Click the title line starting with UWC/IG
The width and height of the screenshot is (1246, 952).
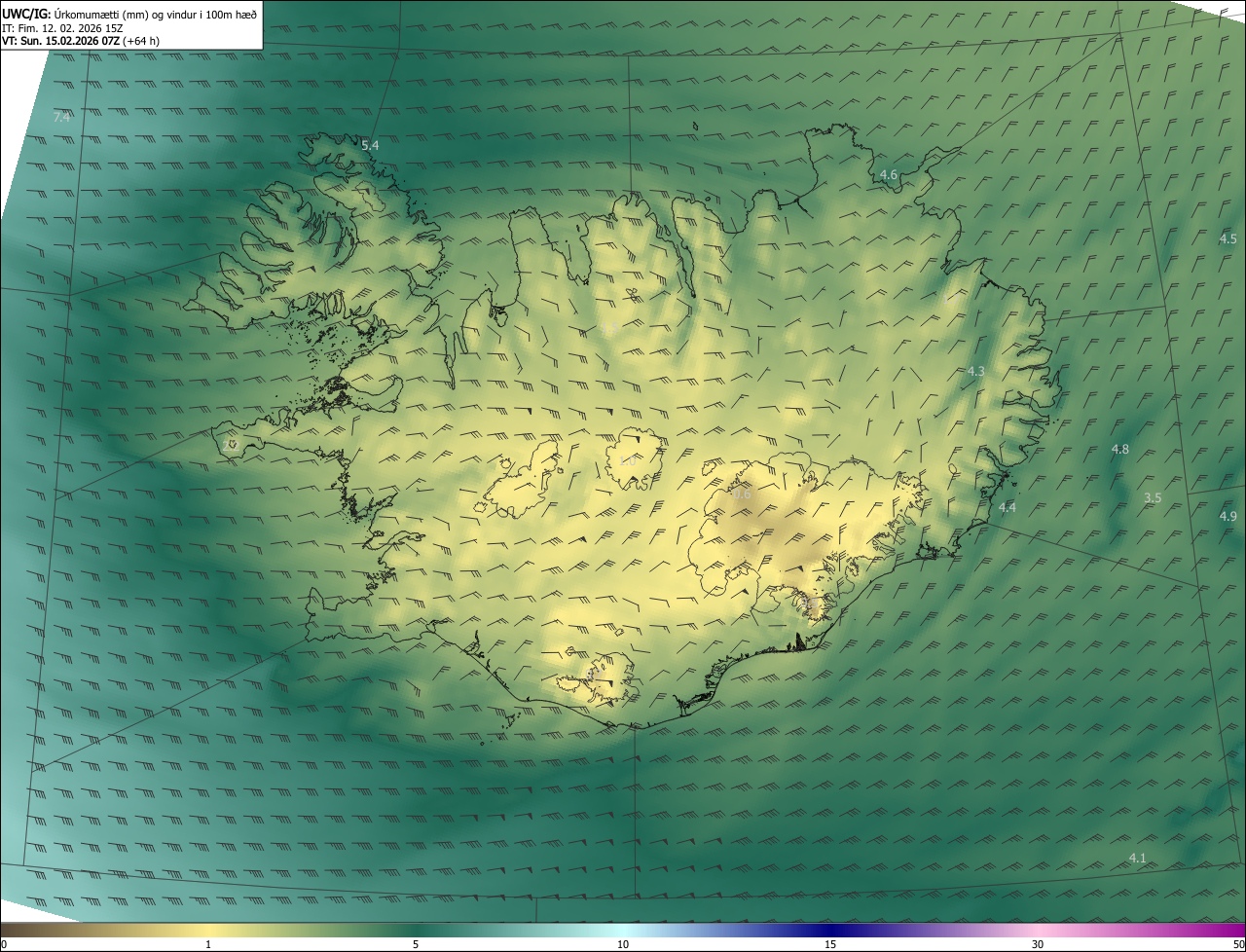click(128, 14)
